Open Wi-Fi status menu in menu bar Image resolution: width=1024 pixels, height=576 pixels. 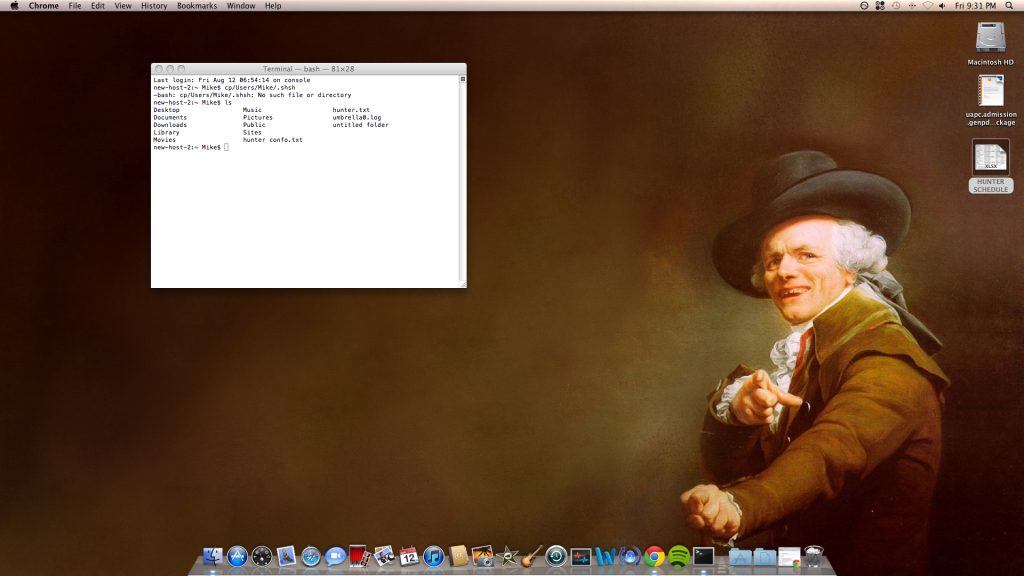coord(927,6)
